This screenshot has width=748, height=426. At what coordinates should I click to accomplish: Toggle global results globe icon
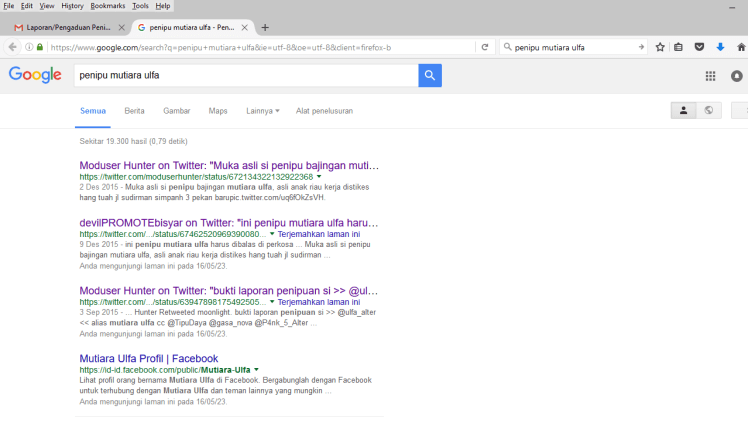[709, 110]
